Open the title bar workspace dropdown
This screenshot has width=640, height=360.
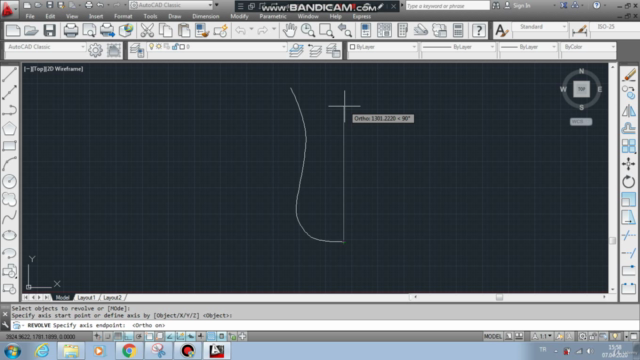pyautogui.click(x=171, y=5)
